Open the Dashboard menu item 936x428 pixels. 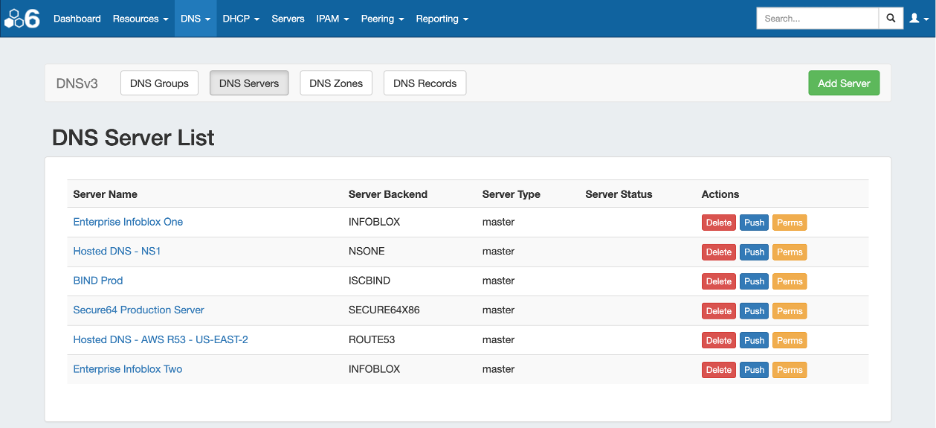click(77, 18)
